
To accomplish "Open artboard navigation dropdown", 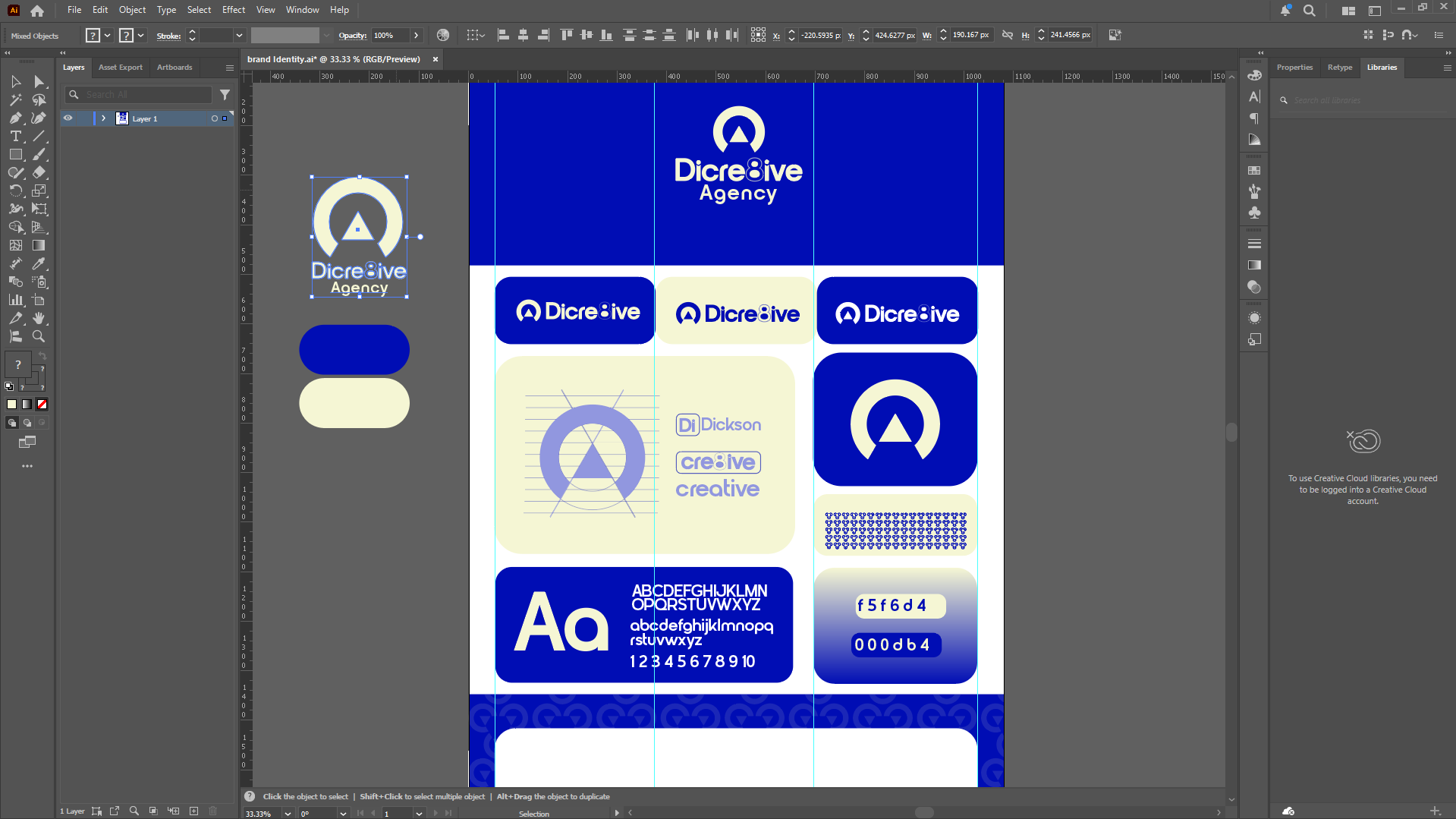I will pyautogui.click(x=419, y=813).
